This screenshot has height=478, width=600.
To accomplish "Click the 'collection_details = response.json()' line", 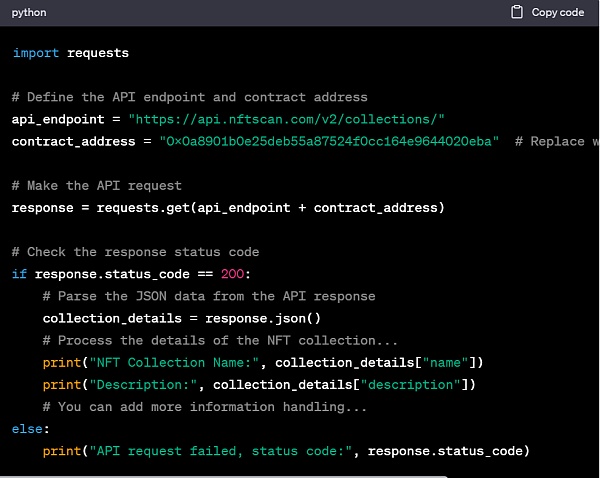I will 182,318.
